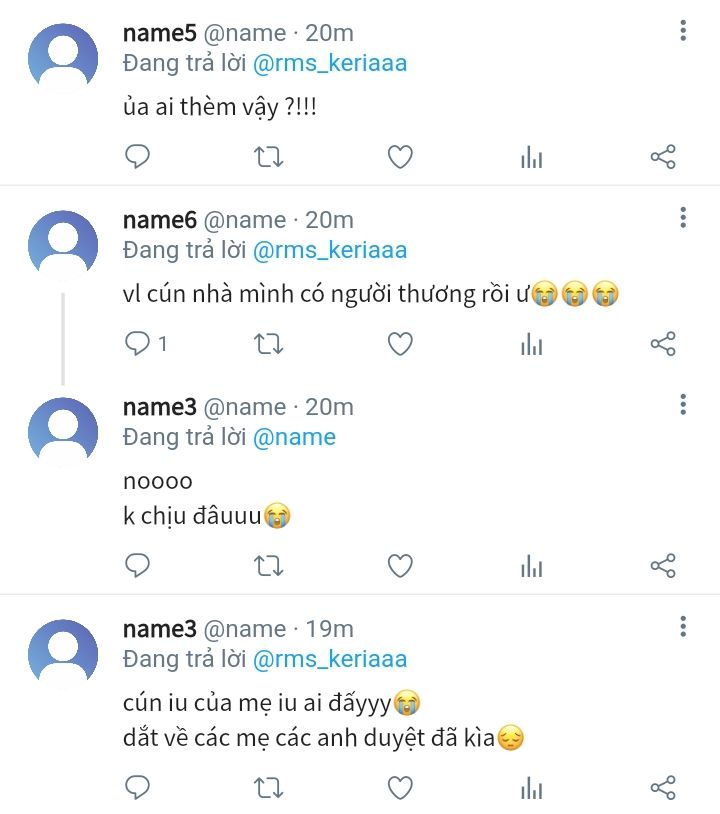Retweet name5's "ủa ai thèm vậy" tweet
720x814 pixels.
click(268, 157)
